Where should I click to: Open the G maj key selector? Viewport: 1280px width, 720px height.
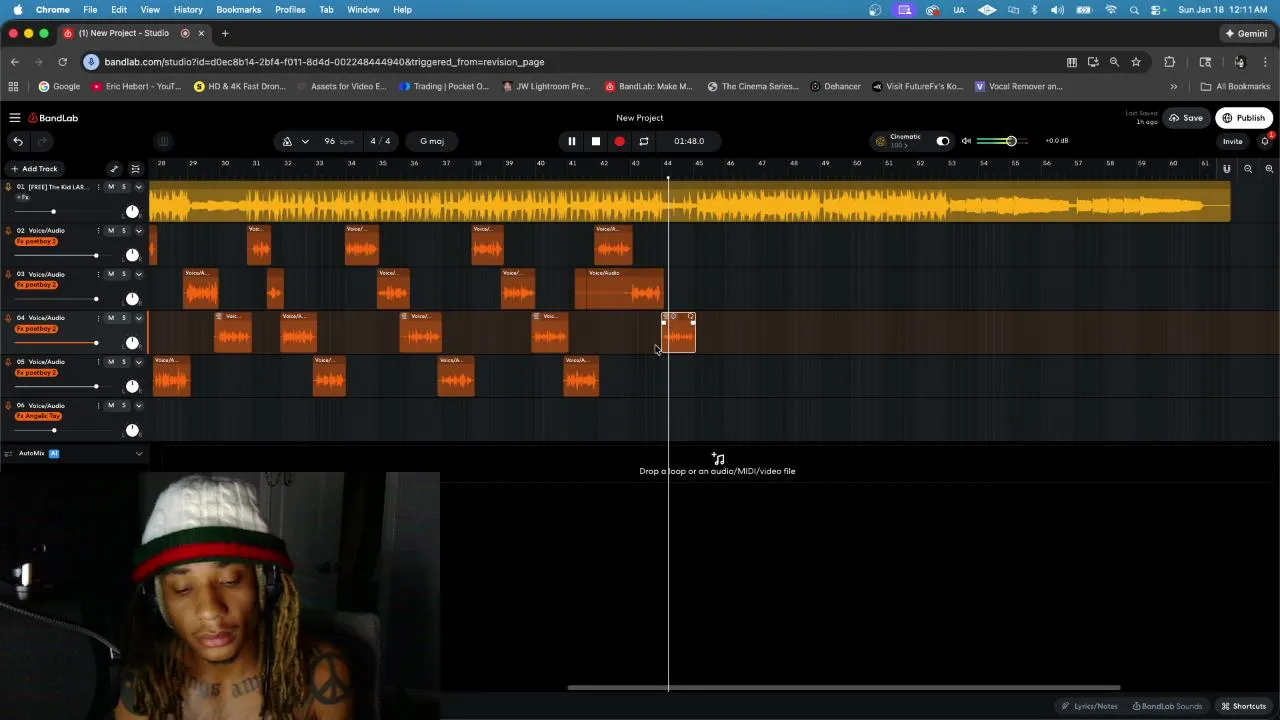(432, 141)
